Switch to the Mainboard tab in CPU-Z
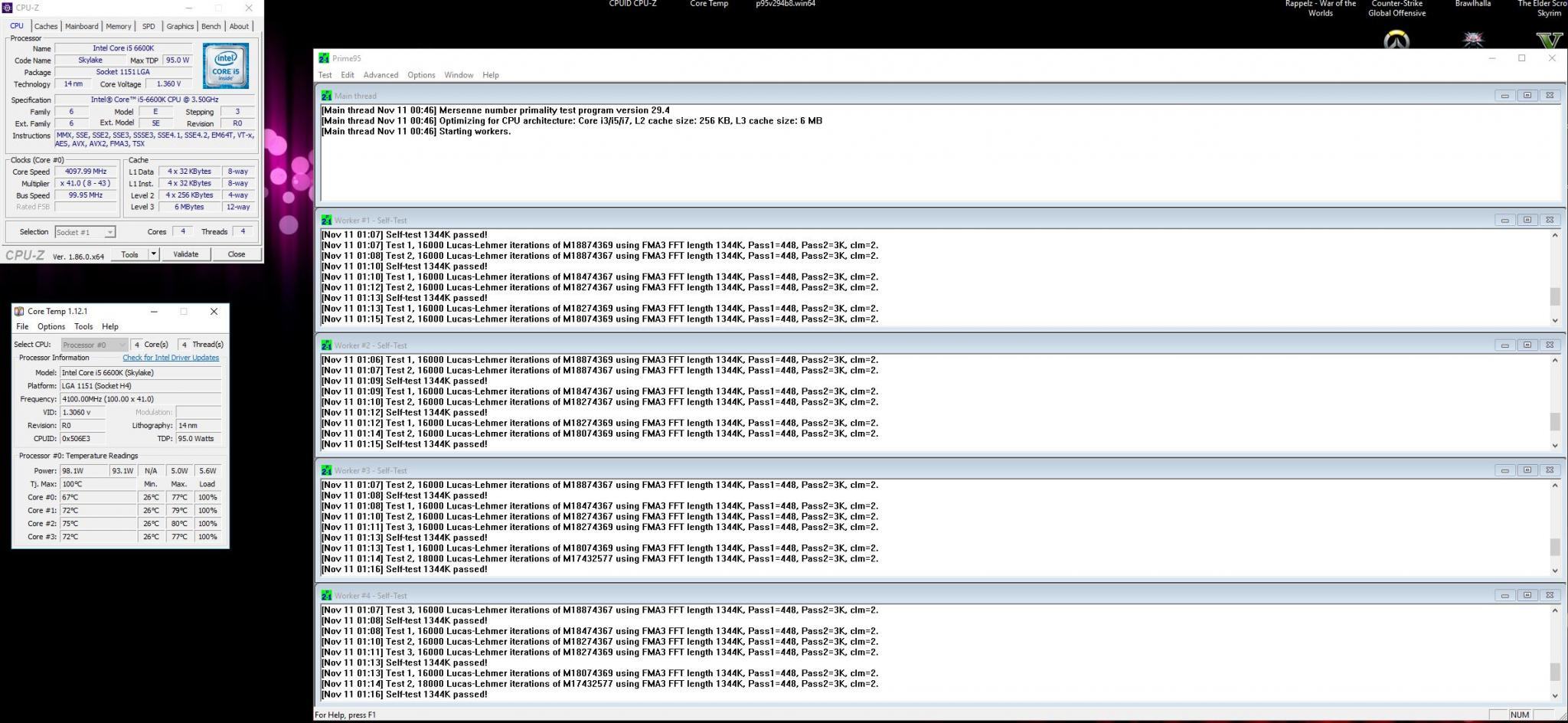1568x723 pixels. [x=81, y=26]
